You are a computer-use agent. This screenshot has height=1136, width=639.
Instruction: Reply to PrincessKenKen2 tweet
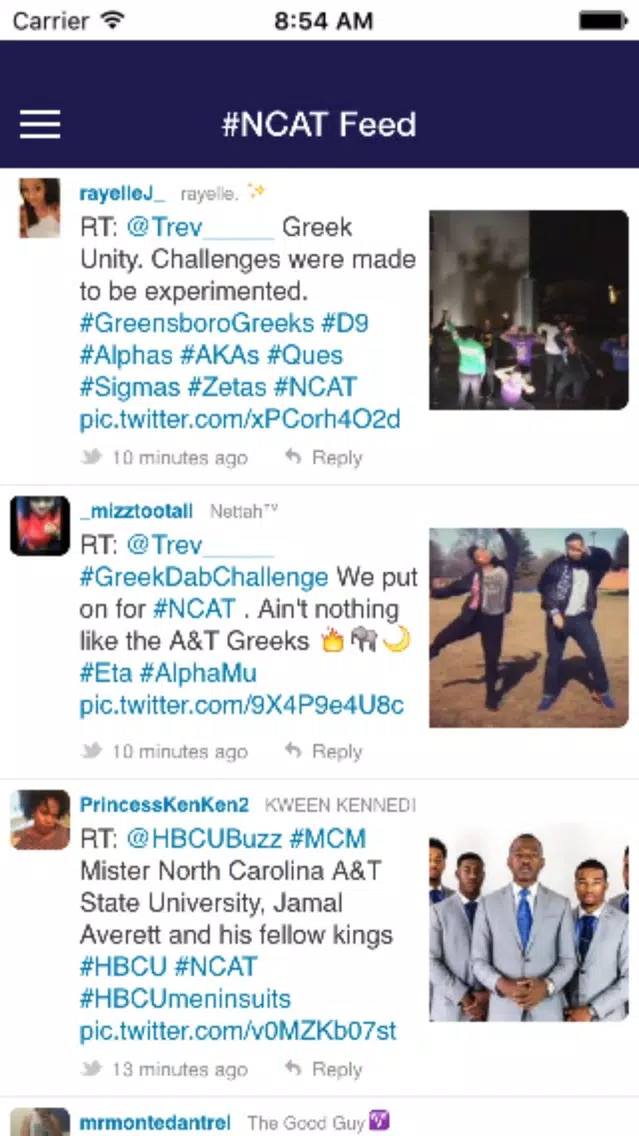point(323,1069)
